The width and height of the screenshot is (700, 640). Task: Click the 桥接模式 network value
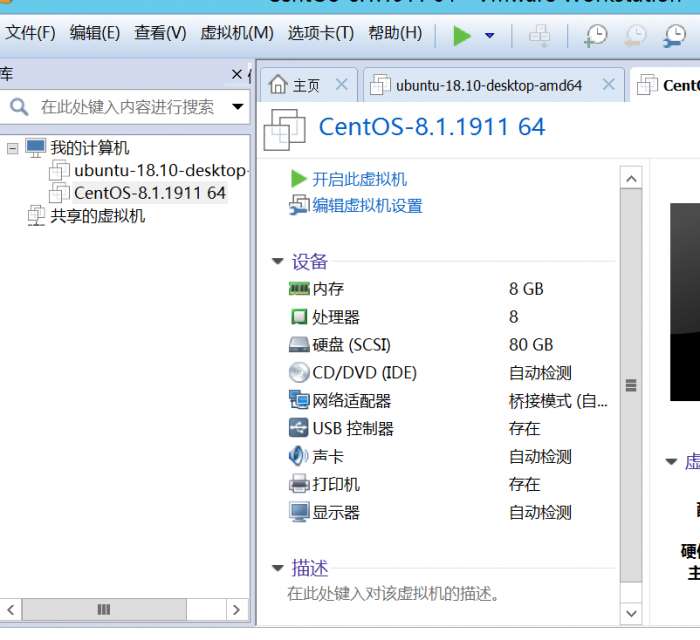(558, 400)
